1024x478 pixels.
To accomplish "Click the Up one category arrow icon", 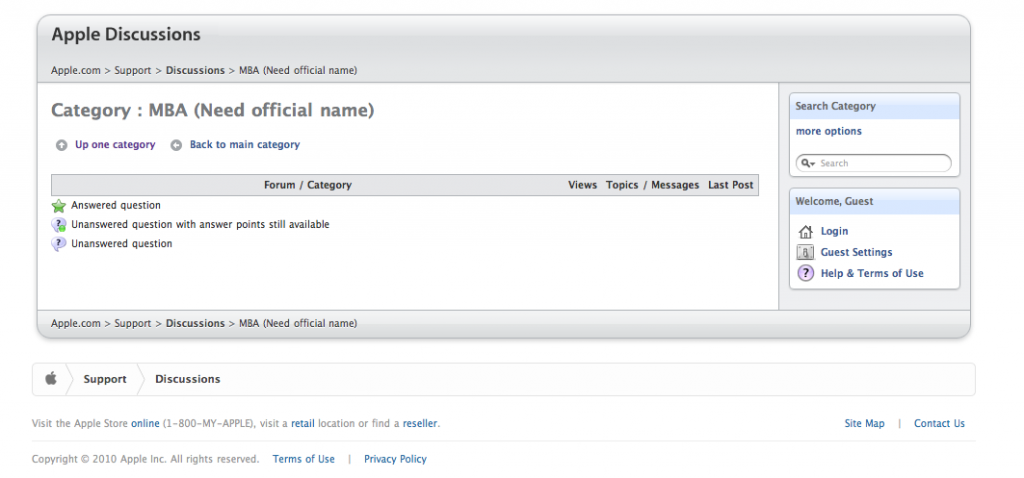I will point(61,146).
